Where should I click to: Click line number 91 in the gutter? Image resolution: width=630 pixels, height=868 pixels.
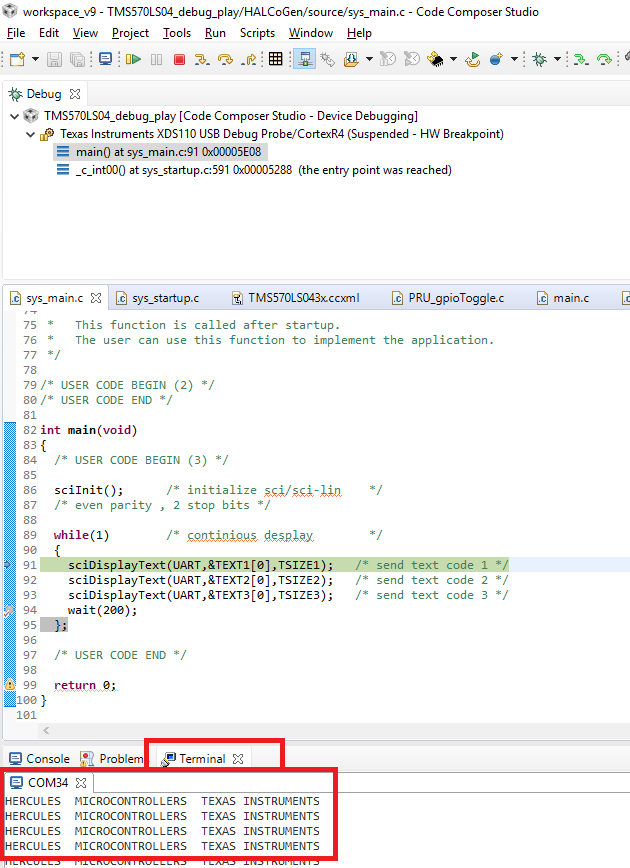click(x=30, y=565)
